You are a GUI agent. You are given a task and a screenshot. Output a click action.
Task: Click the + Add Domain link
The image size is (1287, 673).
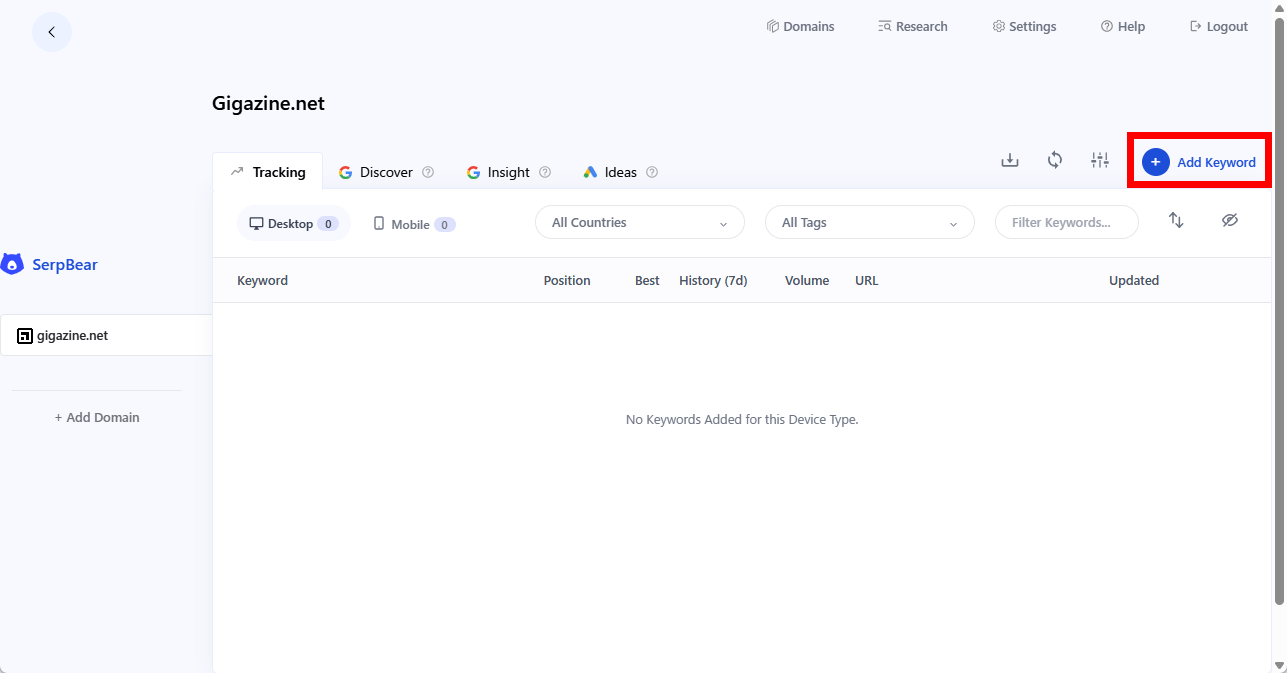pyautogui.click(x=97, y=417)
